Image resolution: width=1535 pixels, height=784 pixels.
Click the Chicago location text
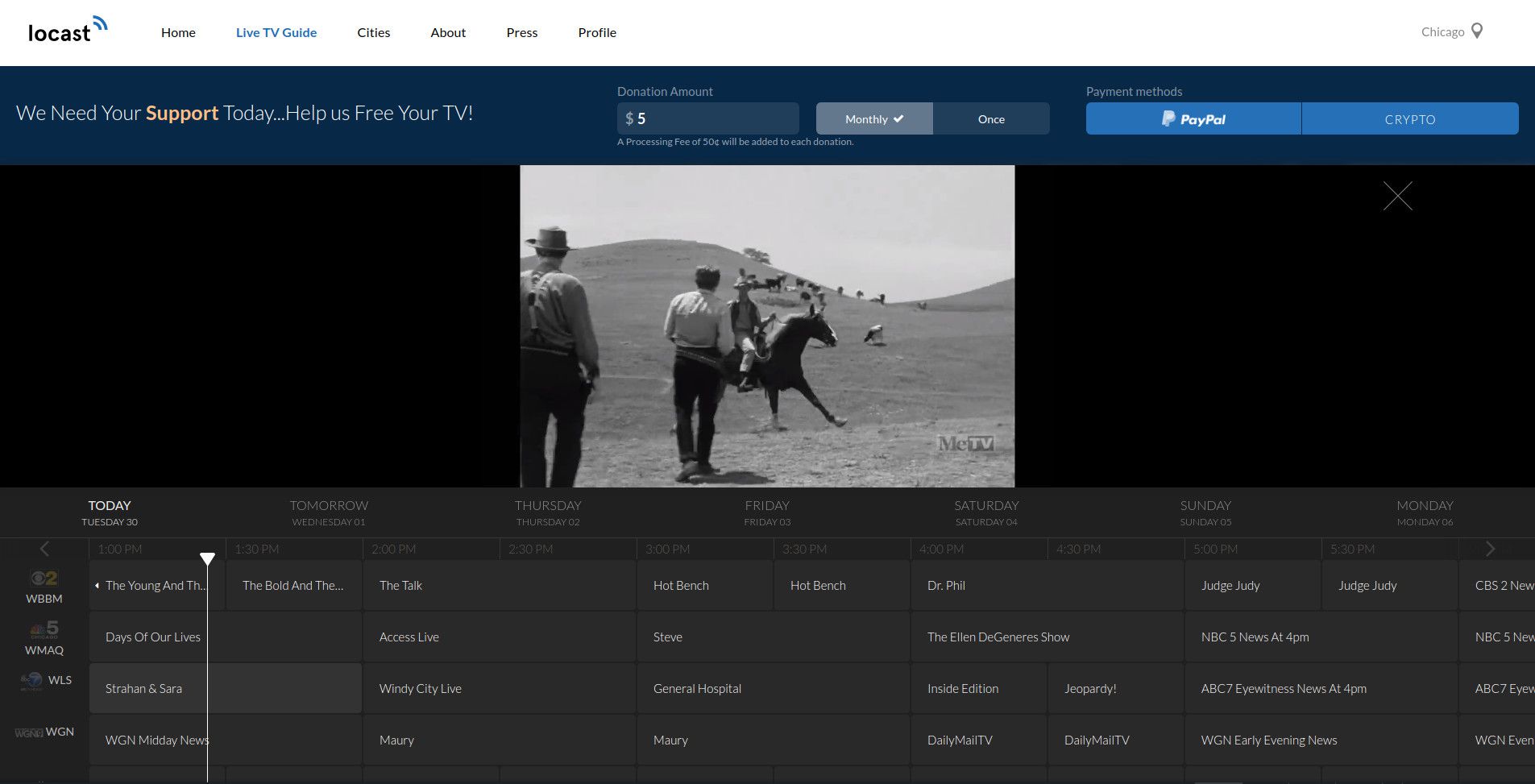pyautogui.click(x=1442, y=32)
